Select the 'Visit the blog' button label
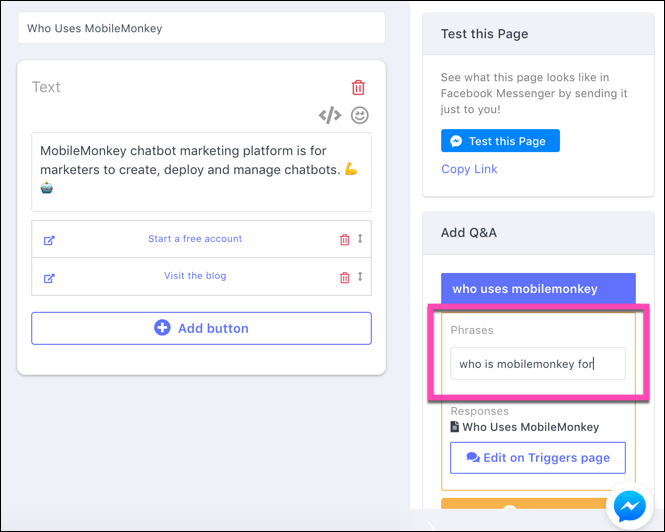 point(195,276)
